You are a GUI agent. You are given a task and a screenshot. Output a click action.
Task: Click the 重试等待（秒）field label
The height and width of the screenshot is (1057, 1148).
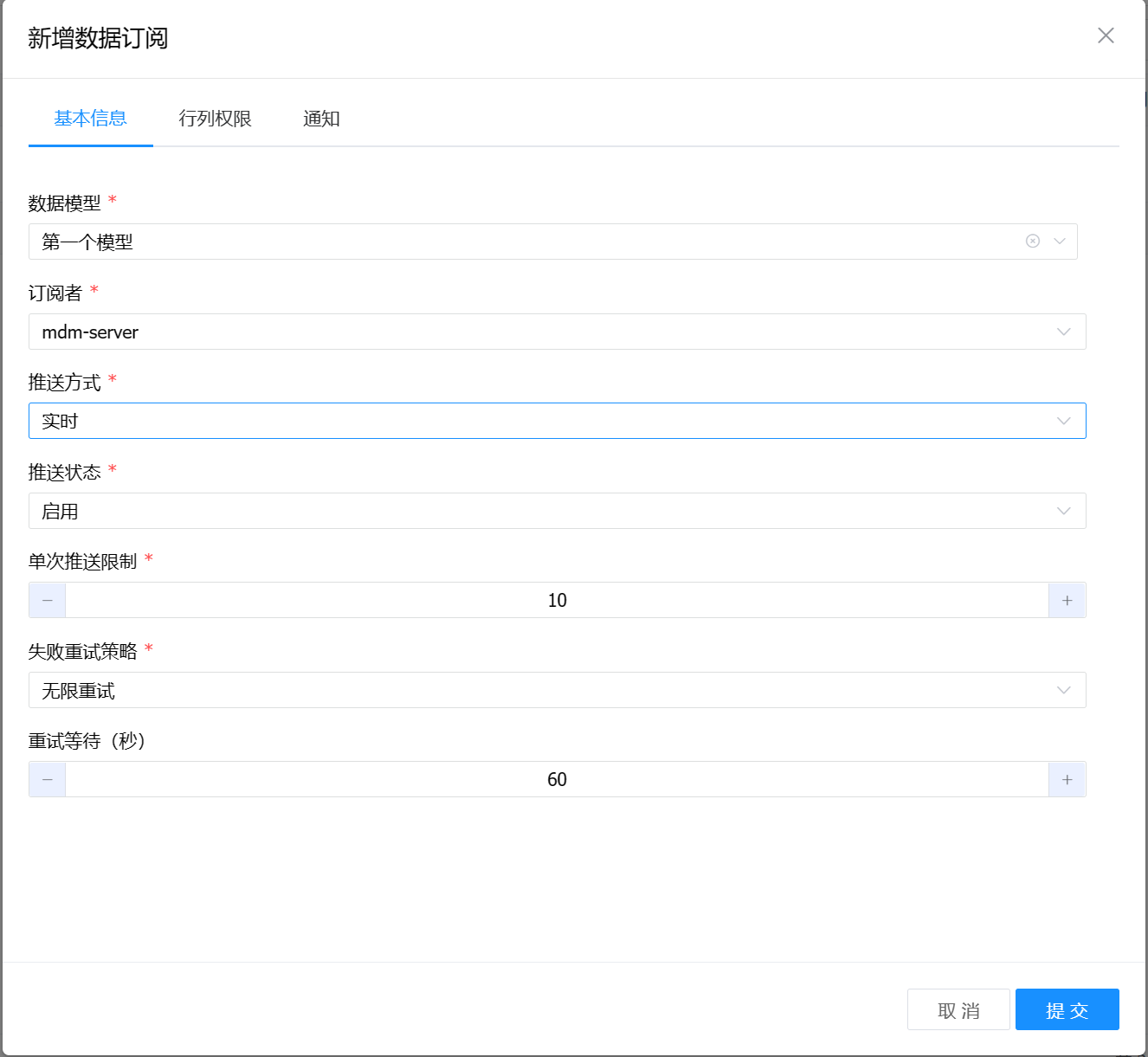(87, 741)
